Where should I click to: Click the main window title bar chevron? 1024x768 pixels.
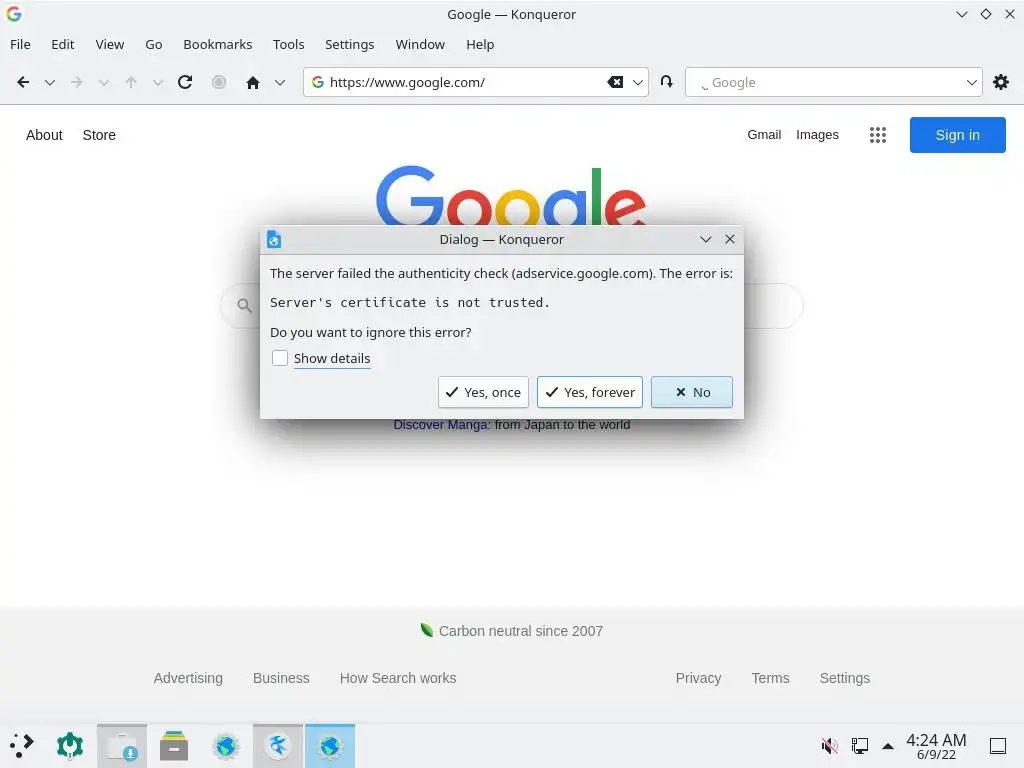(x=961, y=14)
